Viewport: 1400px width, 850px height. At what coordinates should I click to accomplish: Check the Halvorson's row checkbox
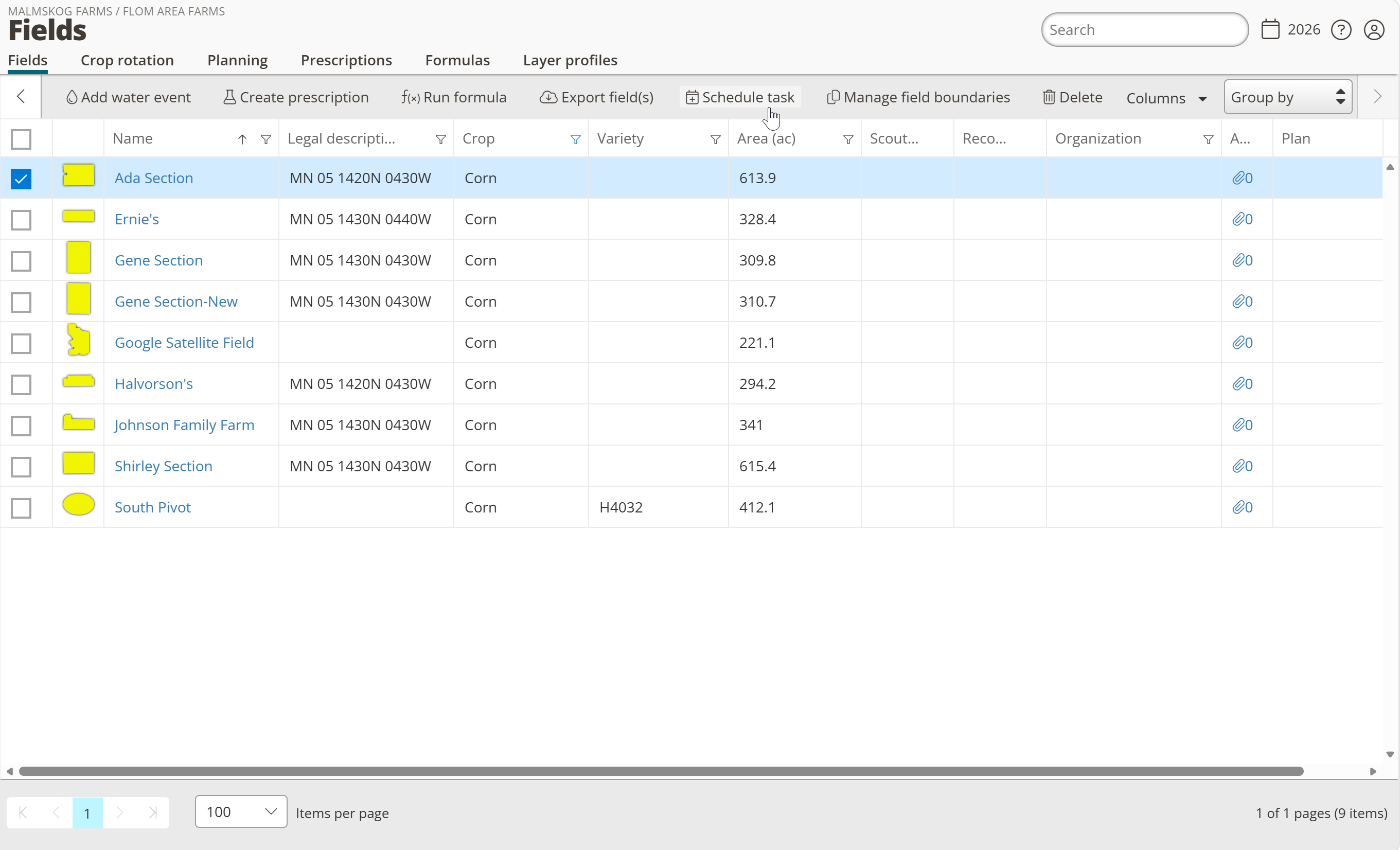21,385
